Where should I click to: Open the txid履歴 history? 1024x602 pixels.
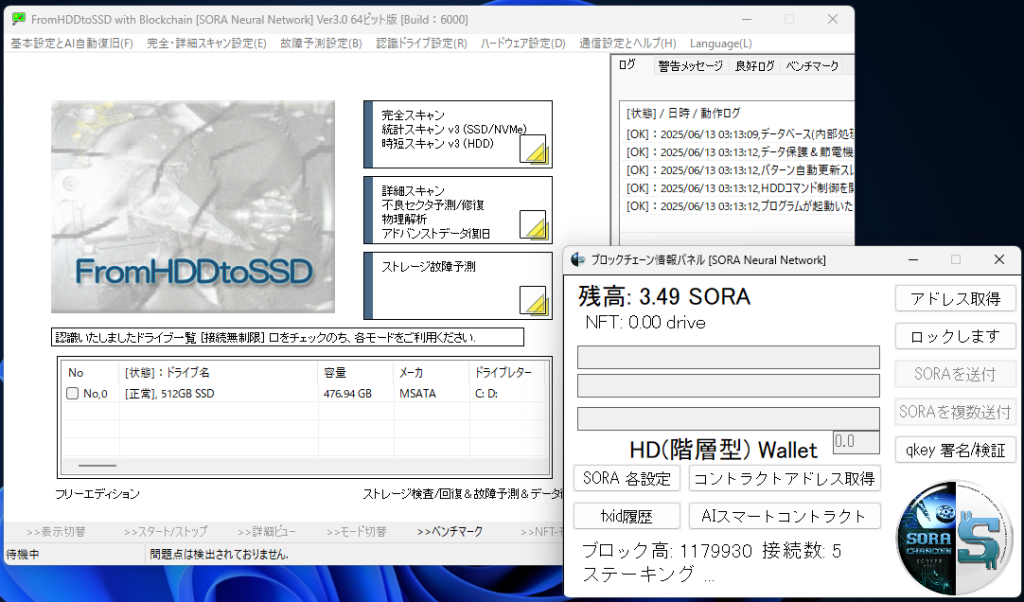click(627, 516)
